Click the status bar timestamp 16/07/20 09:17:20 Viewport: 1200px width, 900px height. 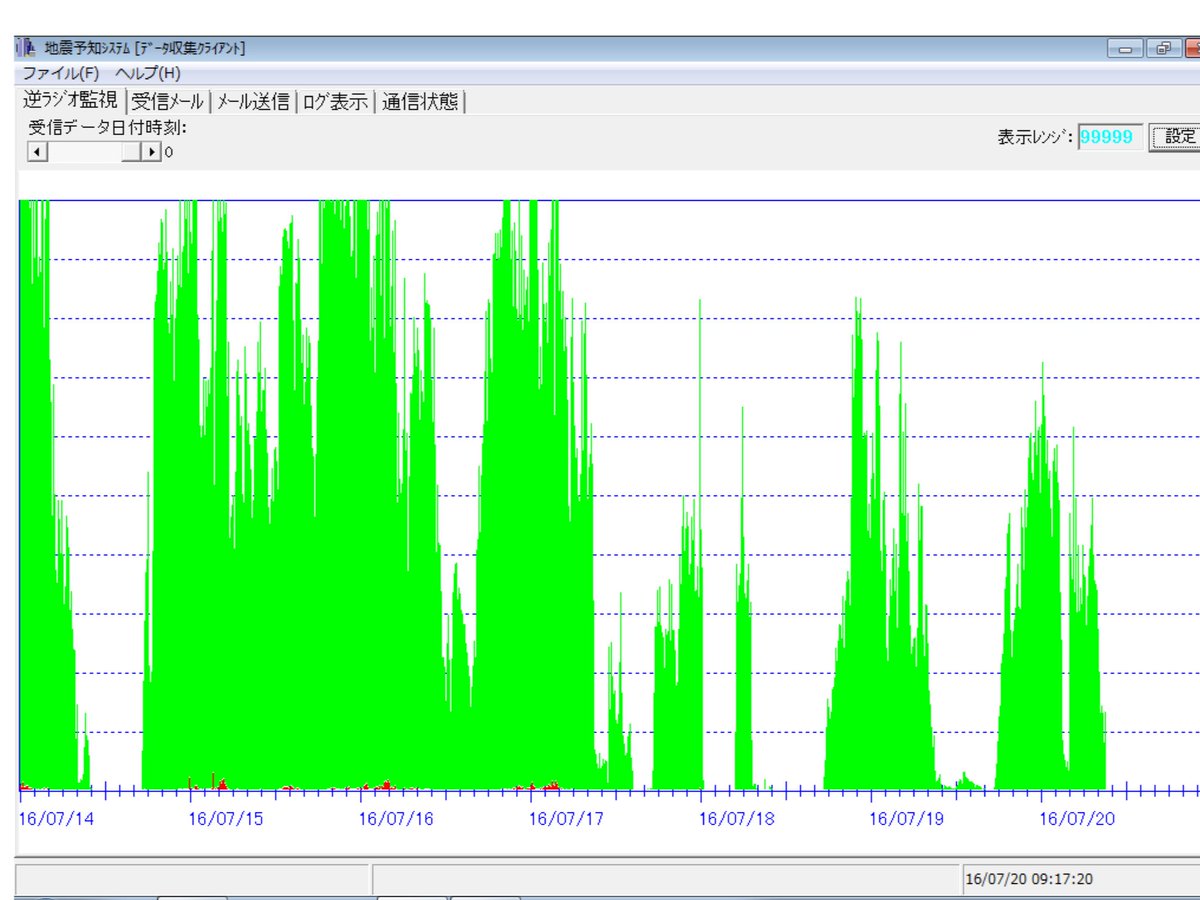click(x=1029, y=880)
